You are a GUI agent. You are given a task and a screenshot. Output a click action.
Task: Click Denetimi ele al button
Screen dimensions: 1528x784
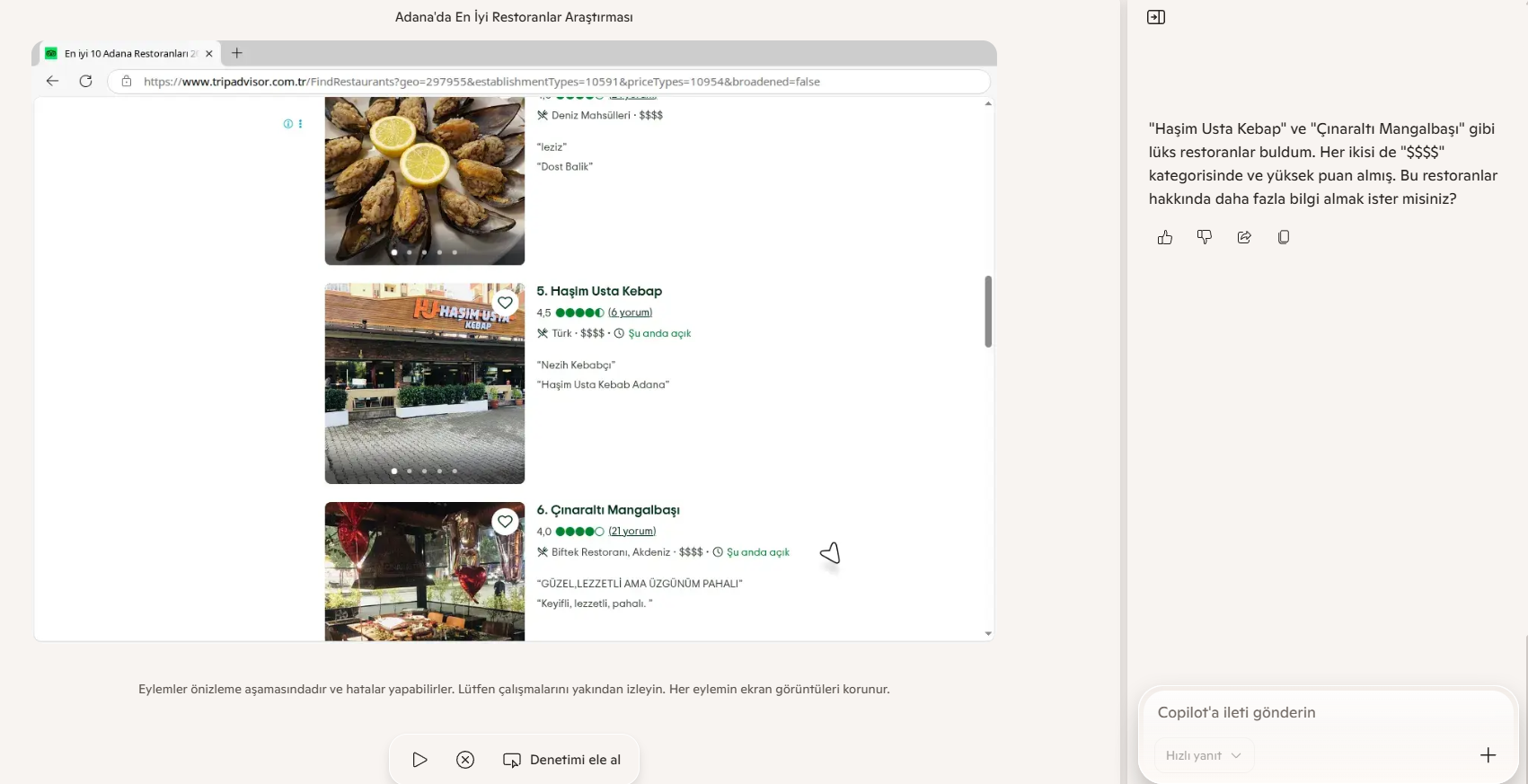562,760
